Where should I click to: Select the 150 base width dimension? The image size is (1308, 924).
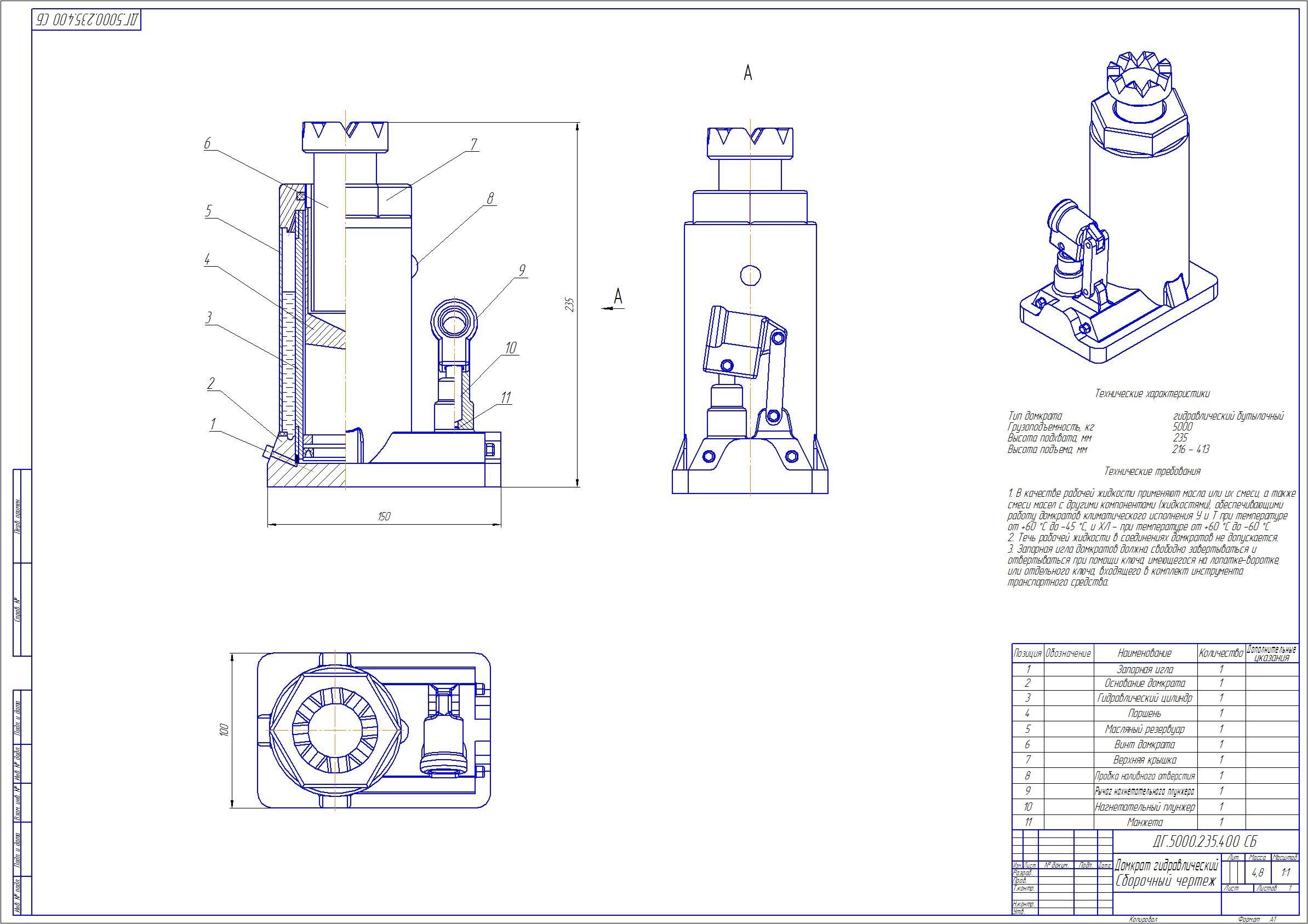click(384, 516)
